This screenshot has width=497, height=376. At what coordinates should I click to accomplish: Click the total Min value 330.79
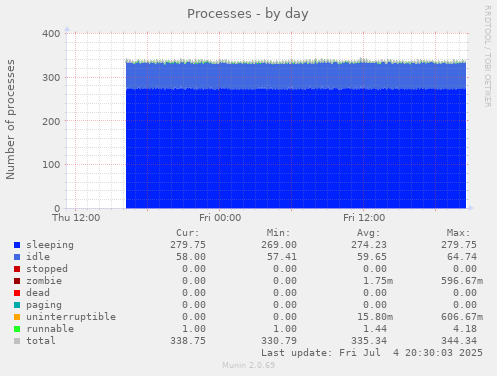[x=279, y=341]
